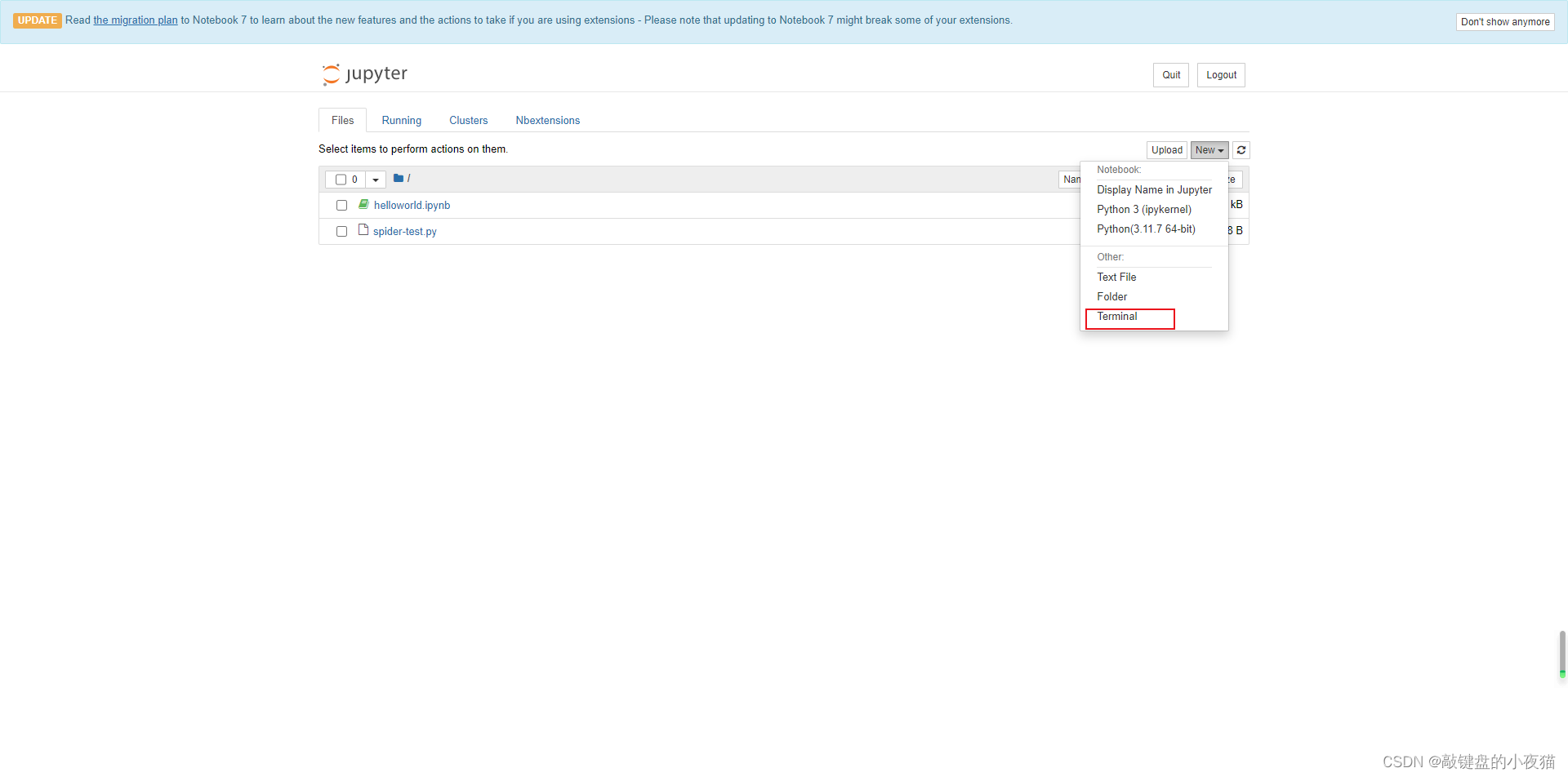Switch to the Files tab
Viewport: 1568px width, 777px height.
343,120
